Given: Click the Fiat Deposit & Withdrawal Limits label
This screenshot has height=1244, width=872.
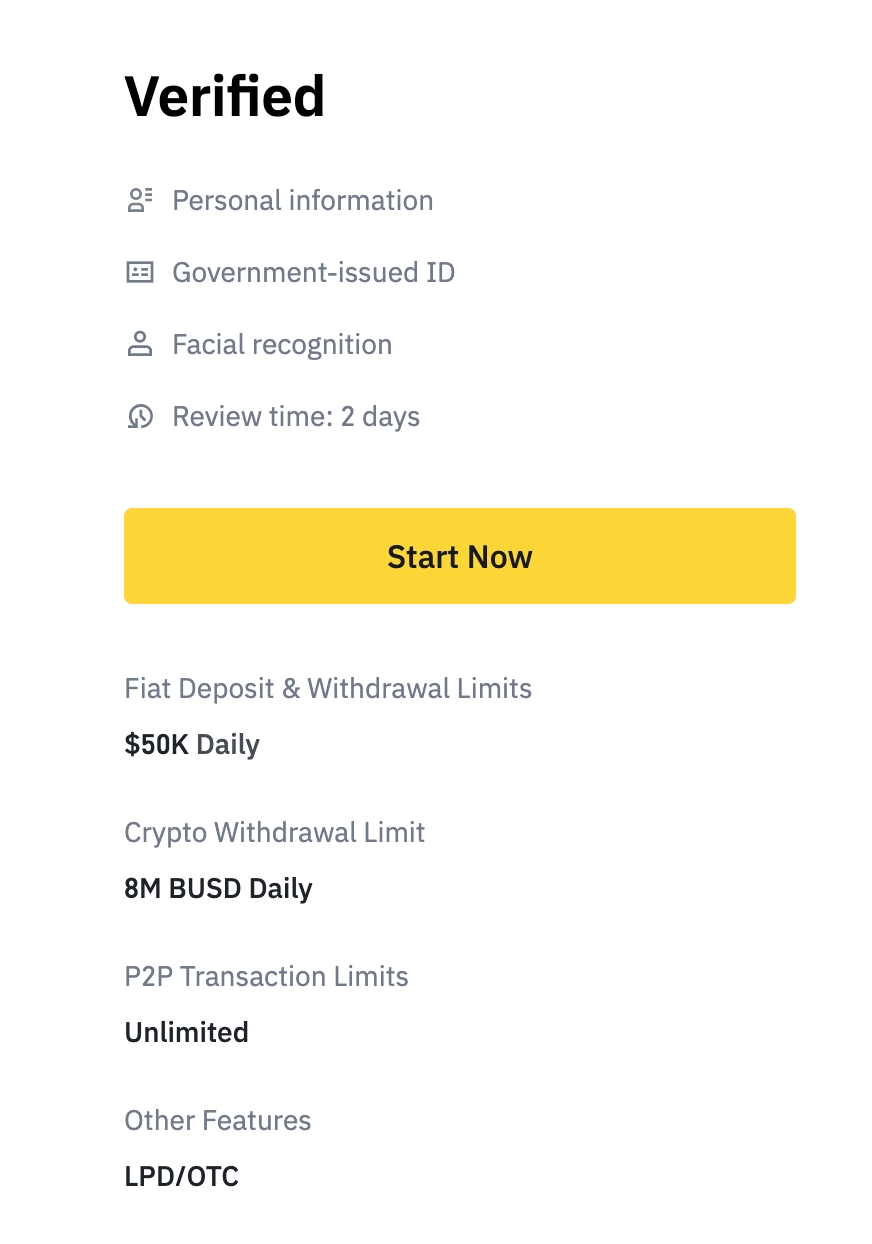Looking at the screenshot, I should 328,689.
